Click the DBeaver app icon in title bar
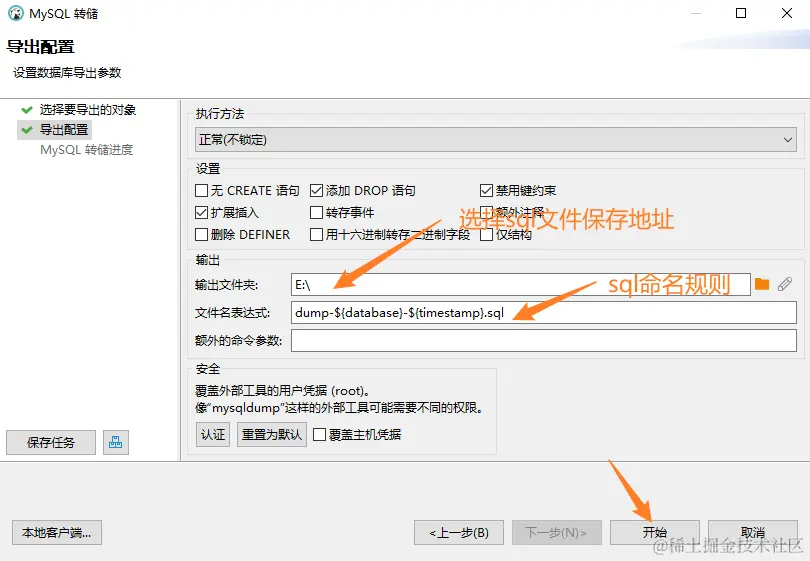 point(15,13)
